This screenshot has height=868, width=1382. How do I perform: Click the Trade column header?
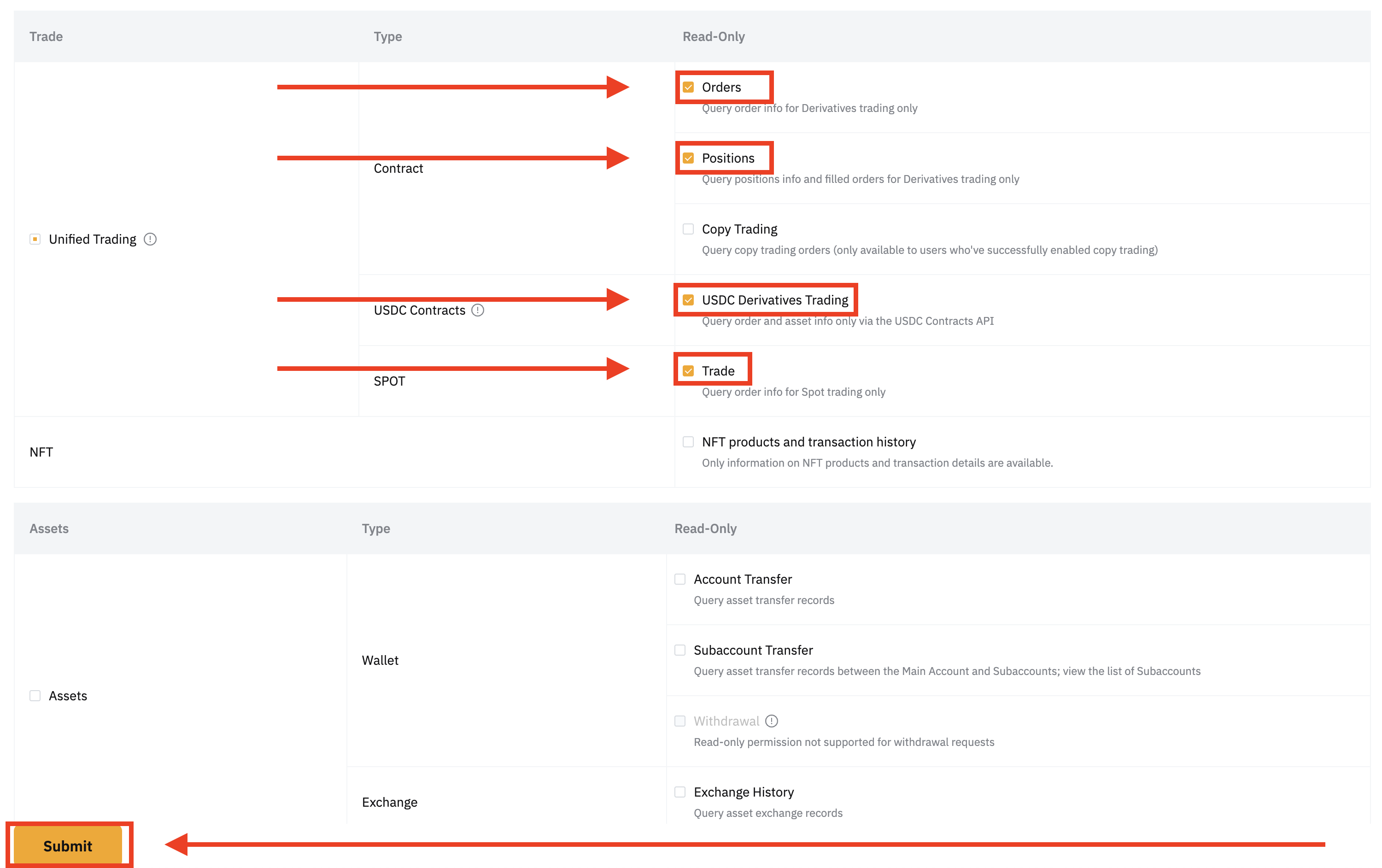[46, 36]
